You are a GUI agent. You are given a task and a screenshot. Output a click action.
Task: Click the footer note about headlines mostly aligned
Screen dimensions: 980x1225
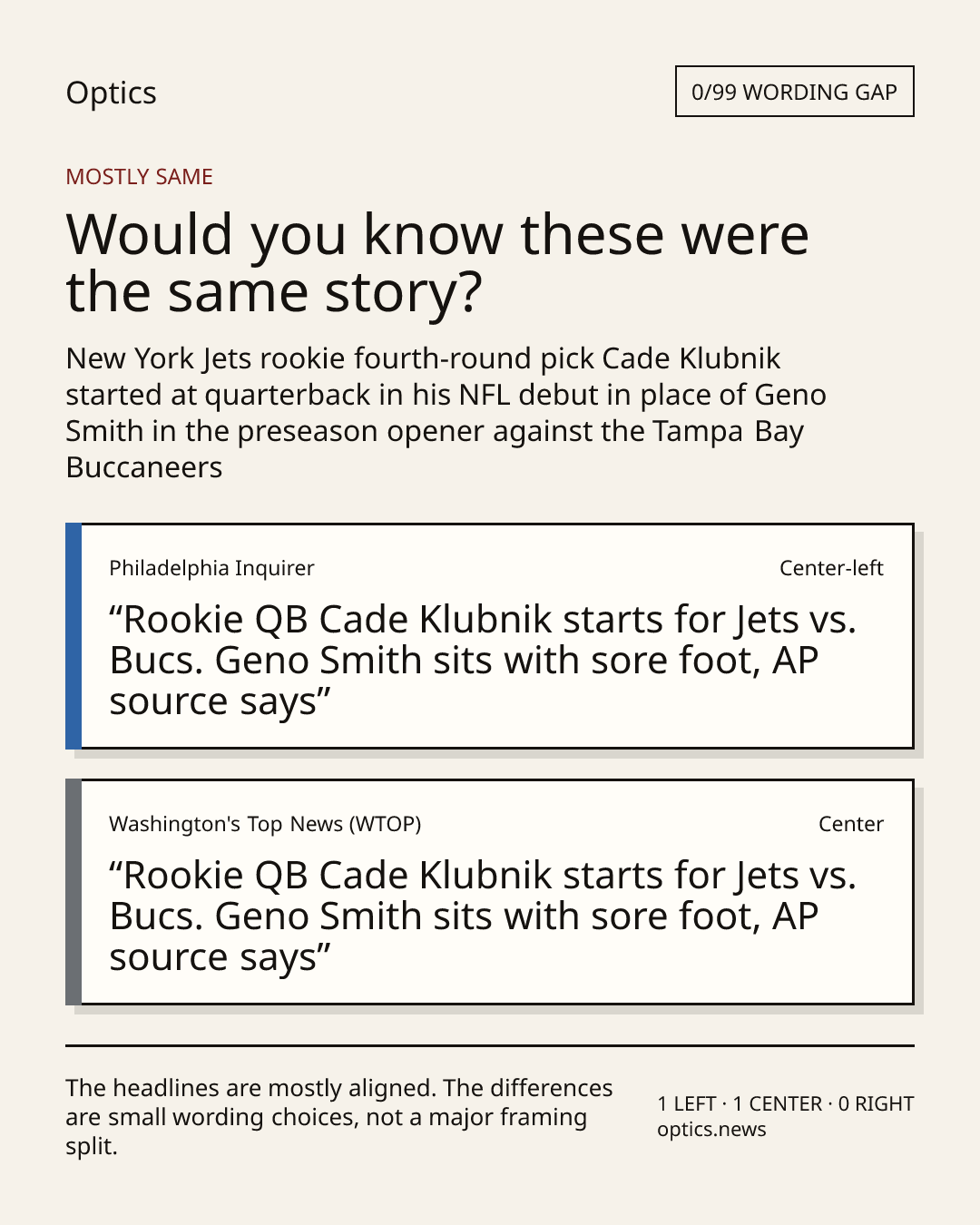click(339, 1117)
